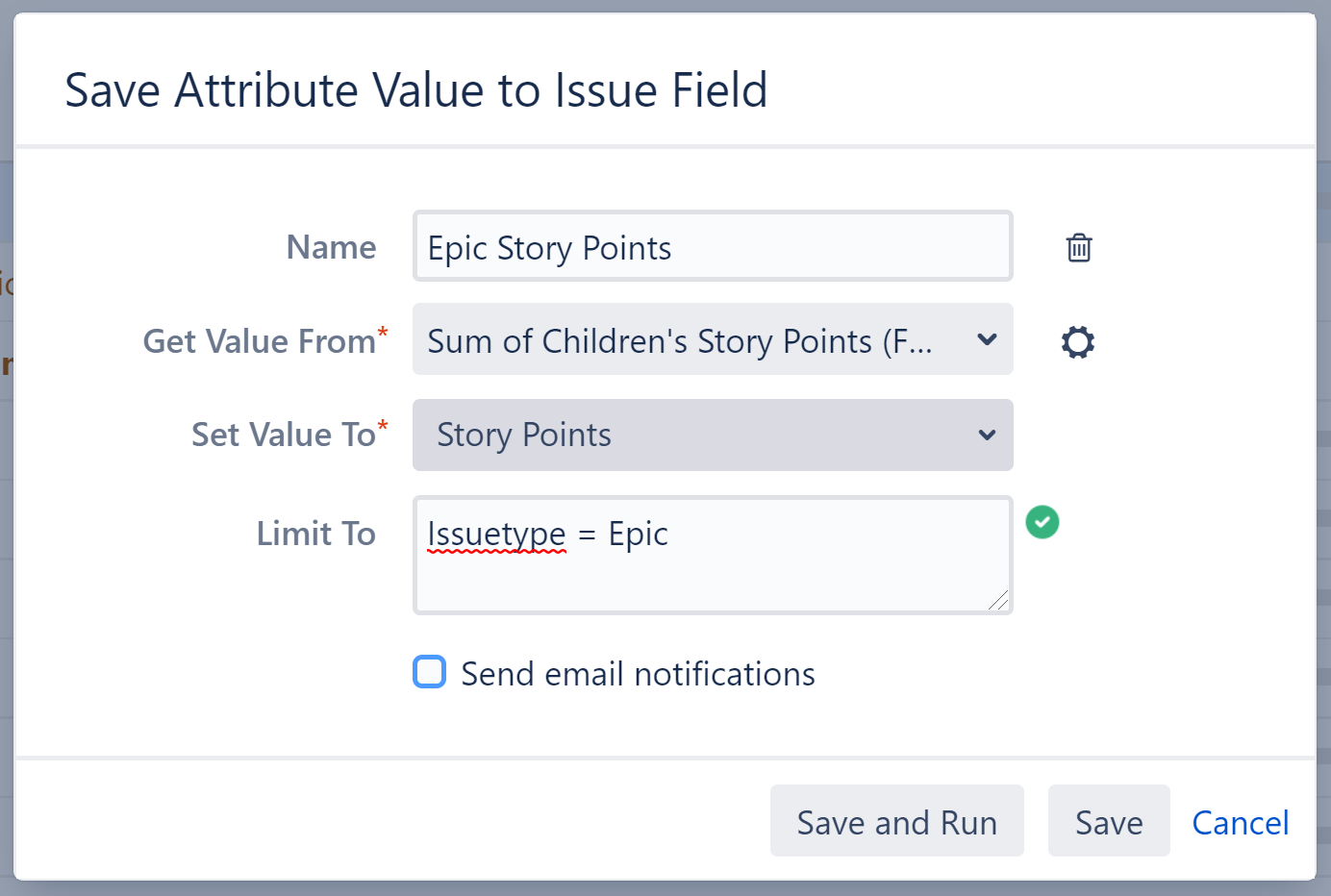
Task: Click the 'Send email notifications' label text
Action: coord(638,674)
